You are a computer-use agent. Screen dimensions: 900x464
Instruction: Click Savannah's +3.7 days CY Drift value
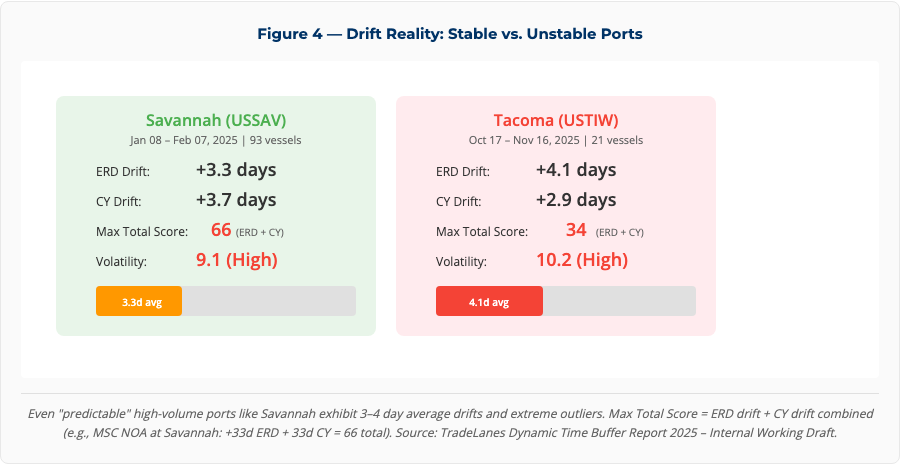click(x=236, y=200)
